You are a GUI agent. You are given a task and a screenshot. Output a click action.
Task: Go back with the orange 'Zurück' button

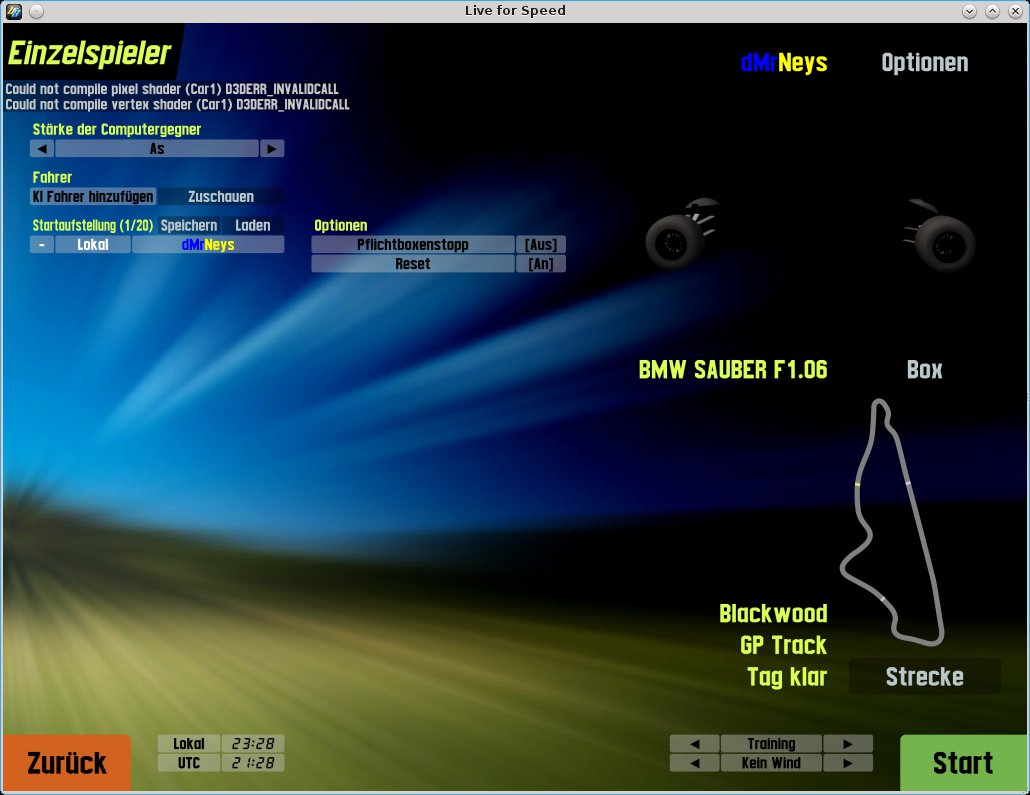point(66,763)
